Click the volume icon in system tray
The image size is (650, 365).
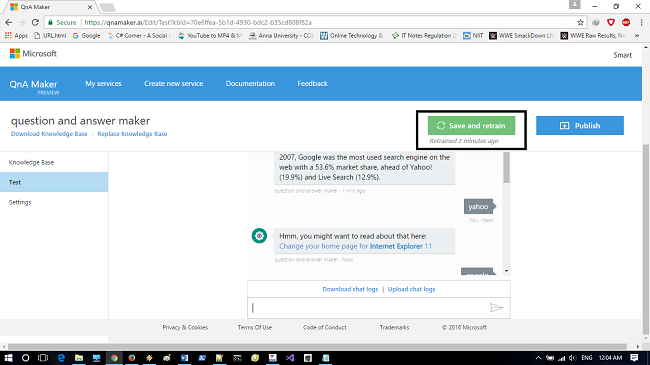572,358
